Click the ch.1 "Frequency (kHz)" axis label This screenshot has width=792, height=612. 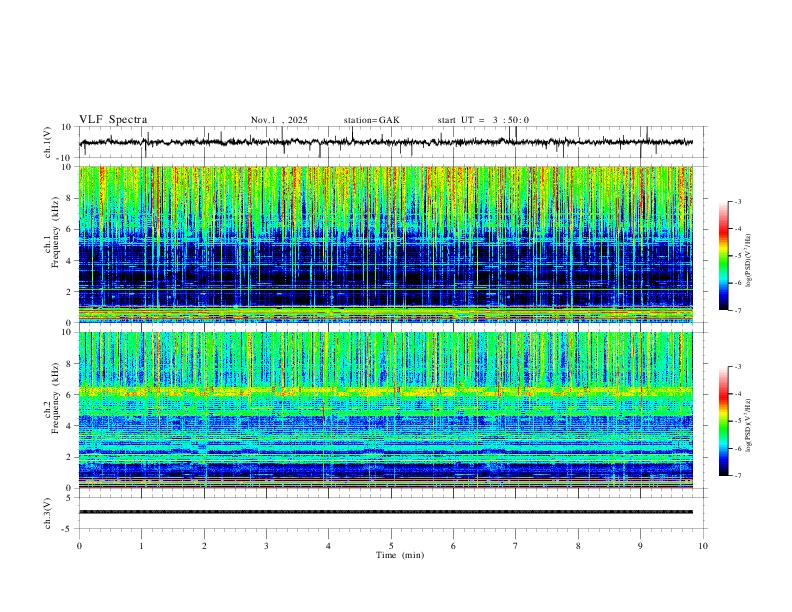click(55, 233)
